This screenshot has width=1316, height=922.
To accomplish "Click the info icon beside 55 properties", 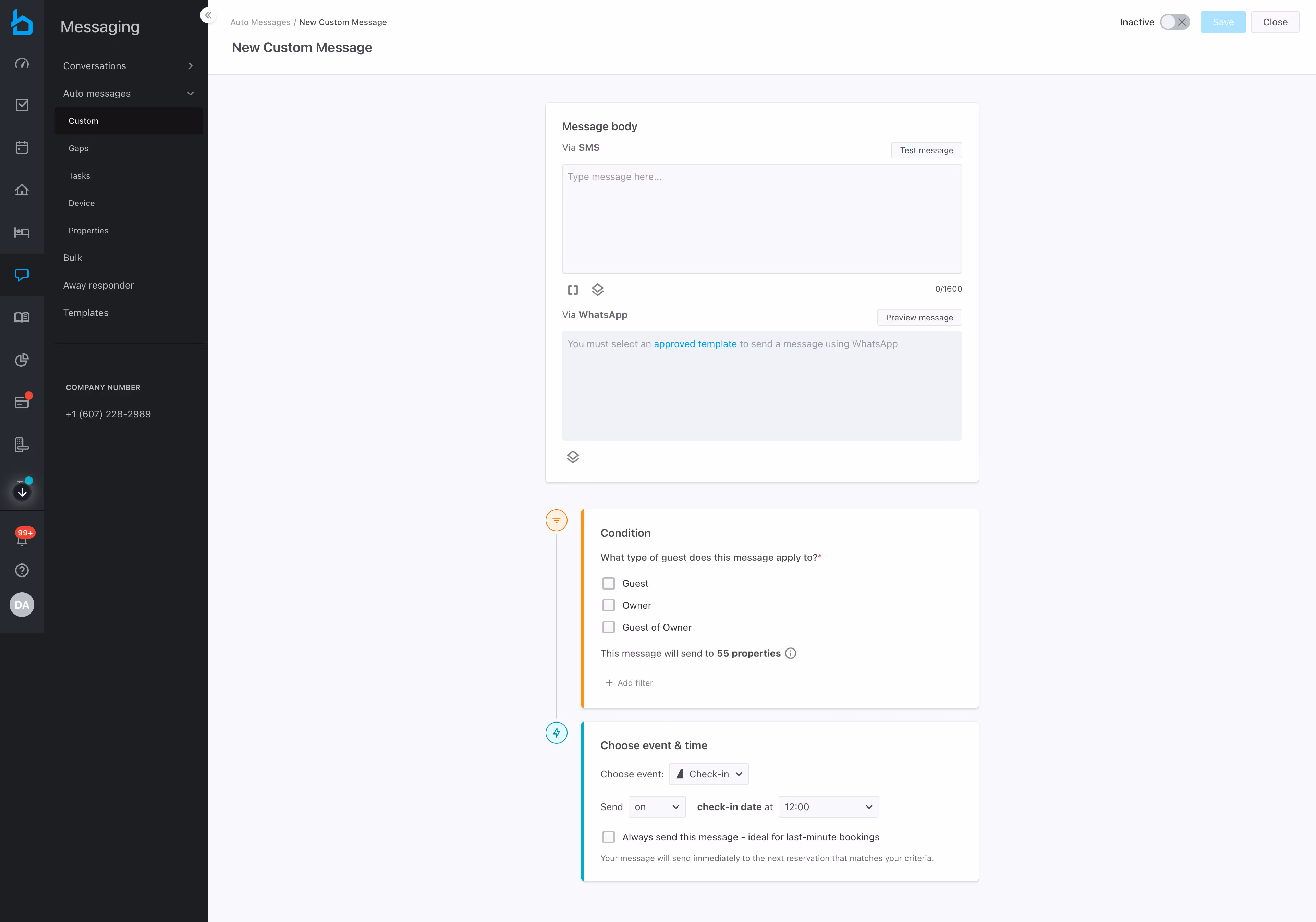I will (x=790, y=653).
